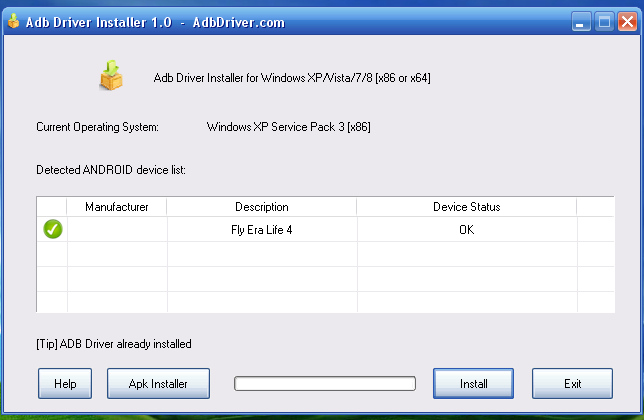
Task: Click the blank column header after Device Status
Action: (595, 207)
